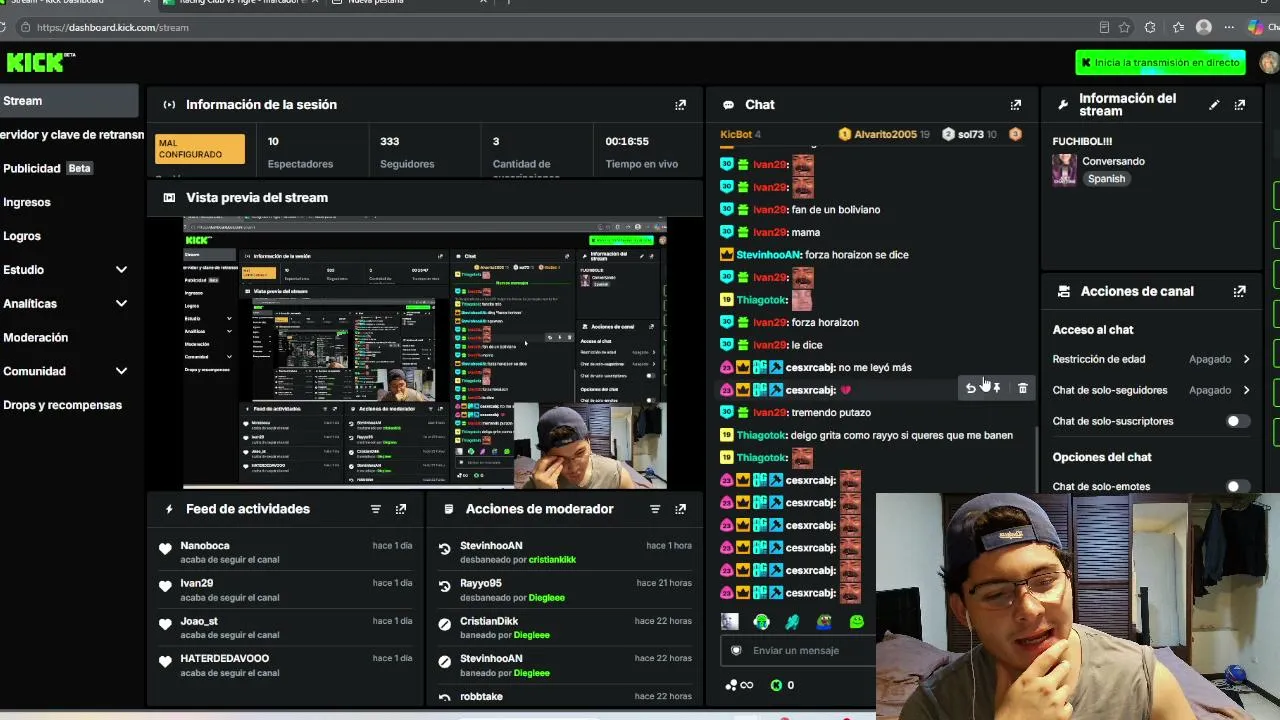Screen dimensions: 1280x720
Task: Open the browser settings and more menu
Action: (1230, 27)
